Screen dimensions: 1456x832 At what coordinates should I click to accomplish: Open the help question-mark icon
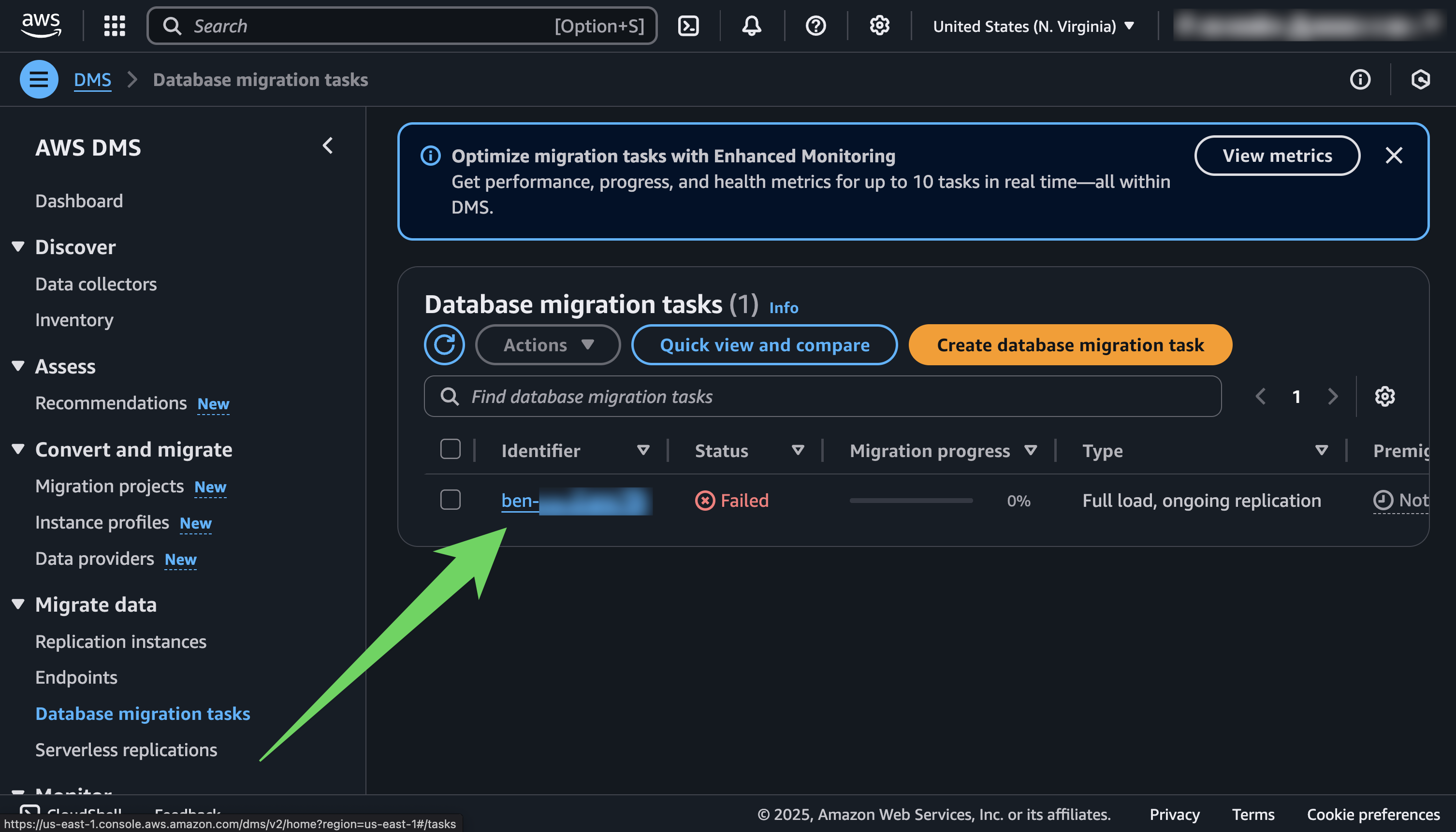click(x=815, y=26)
